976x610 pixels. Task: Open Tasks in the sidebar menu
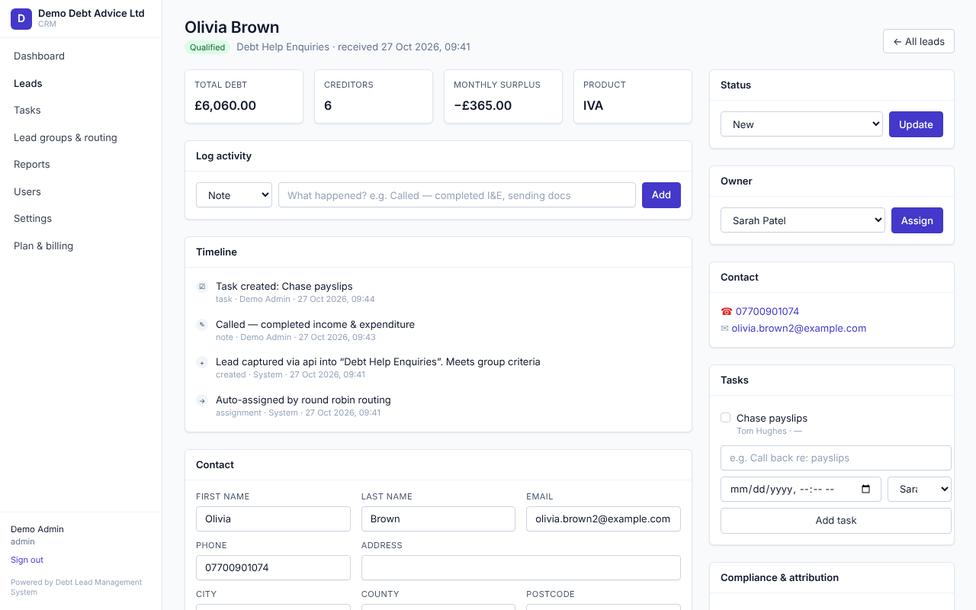[27, 110]
